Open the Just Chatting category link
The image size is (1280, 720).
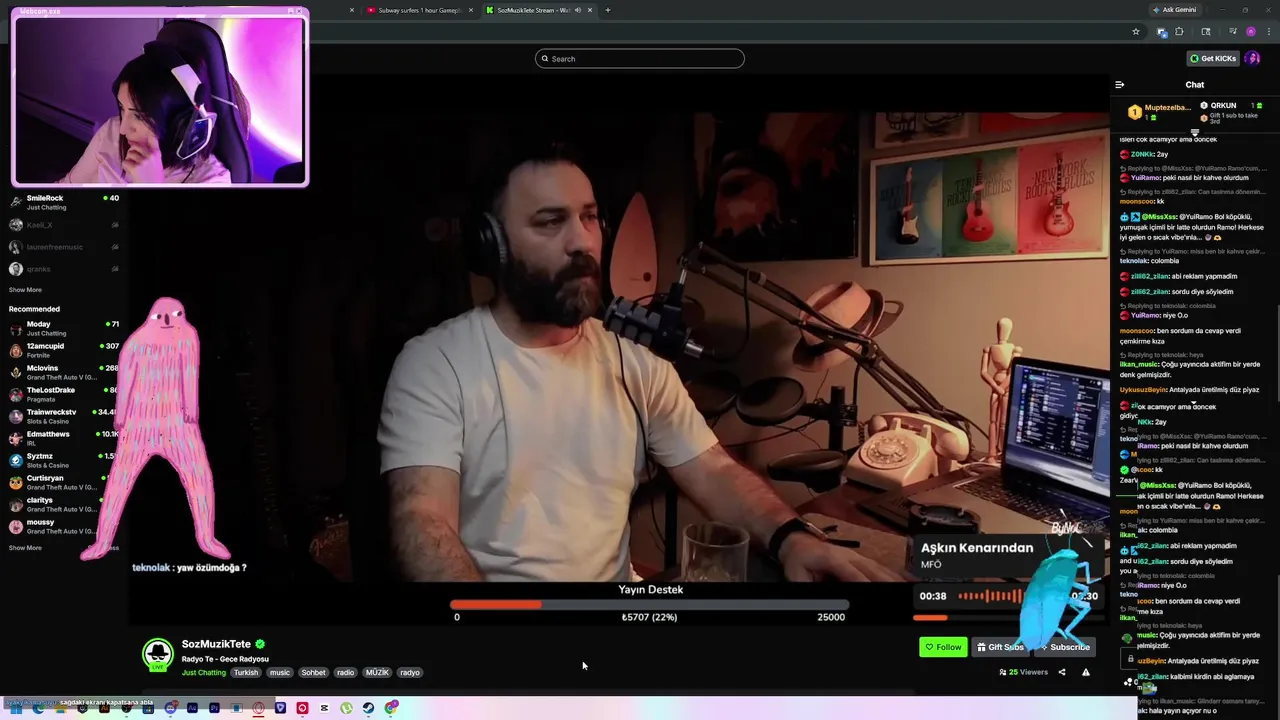click(204, 673)
